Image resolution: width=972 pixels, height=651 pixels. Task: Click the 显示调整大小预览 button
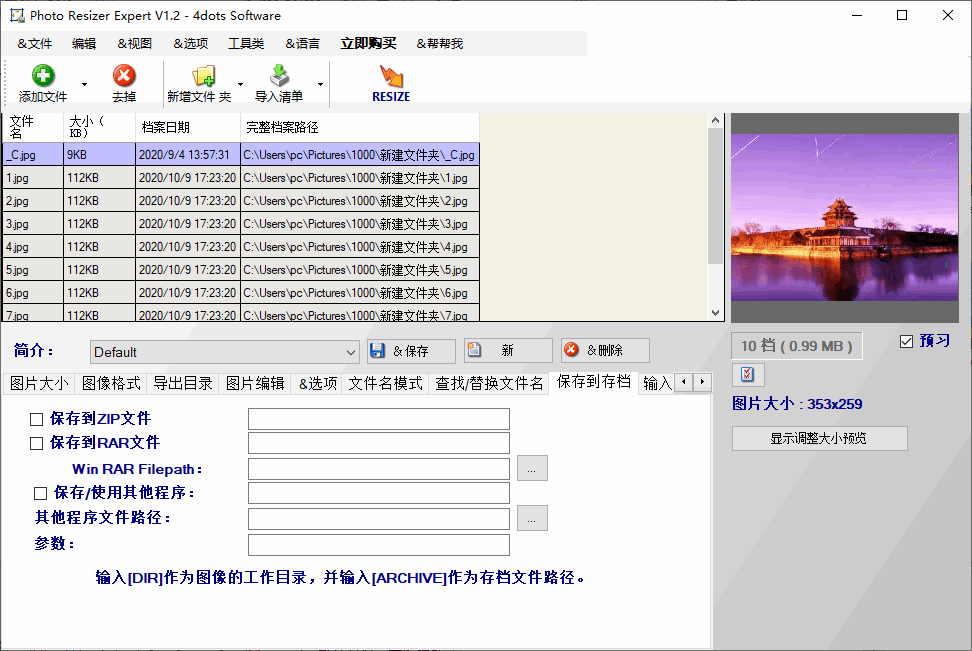(x=819, y=438)
